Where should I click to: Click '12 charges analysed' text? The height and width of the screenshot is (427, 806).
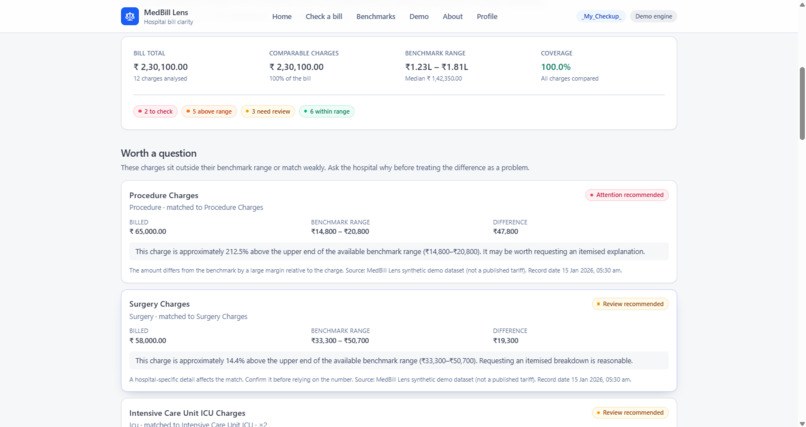[x=160, y=79]
